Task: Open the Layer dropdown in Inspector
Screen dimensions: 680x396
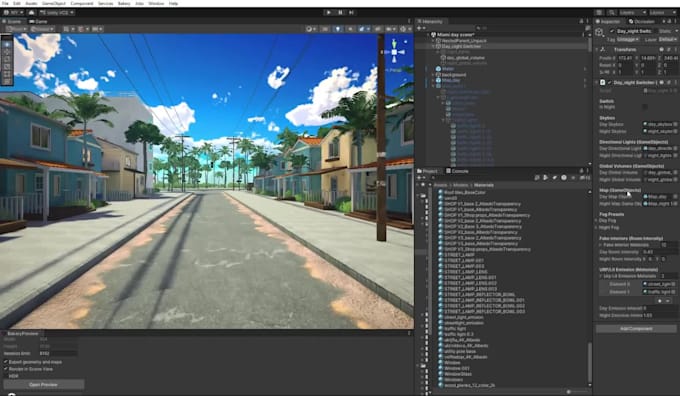Action: (668, 39)
